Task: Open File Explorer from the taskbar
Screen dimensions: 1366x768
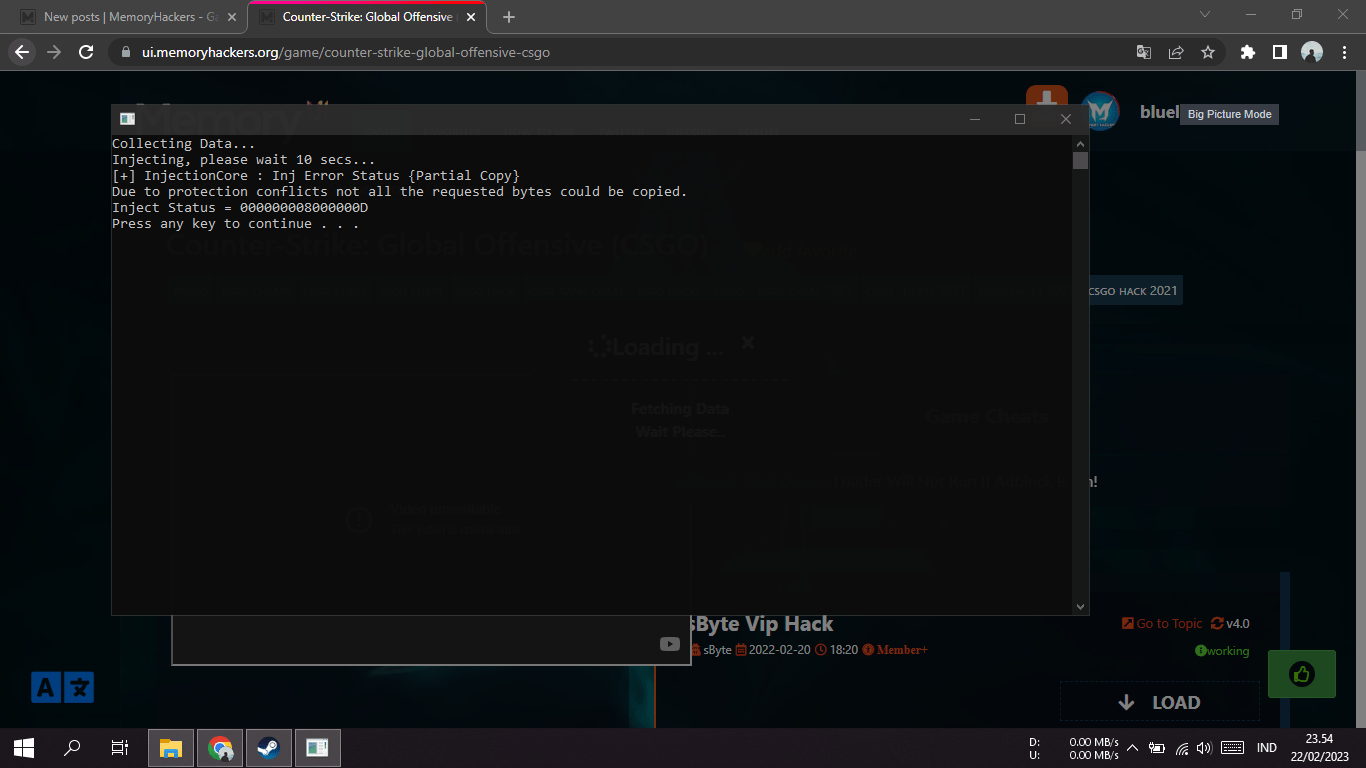Action: click(x=171, y=747)
